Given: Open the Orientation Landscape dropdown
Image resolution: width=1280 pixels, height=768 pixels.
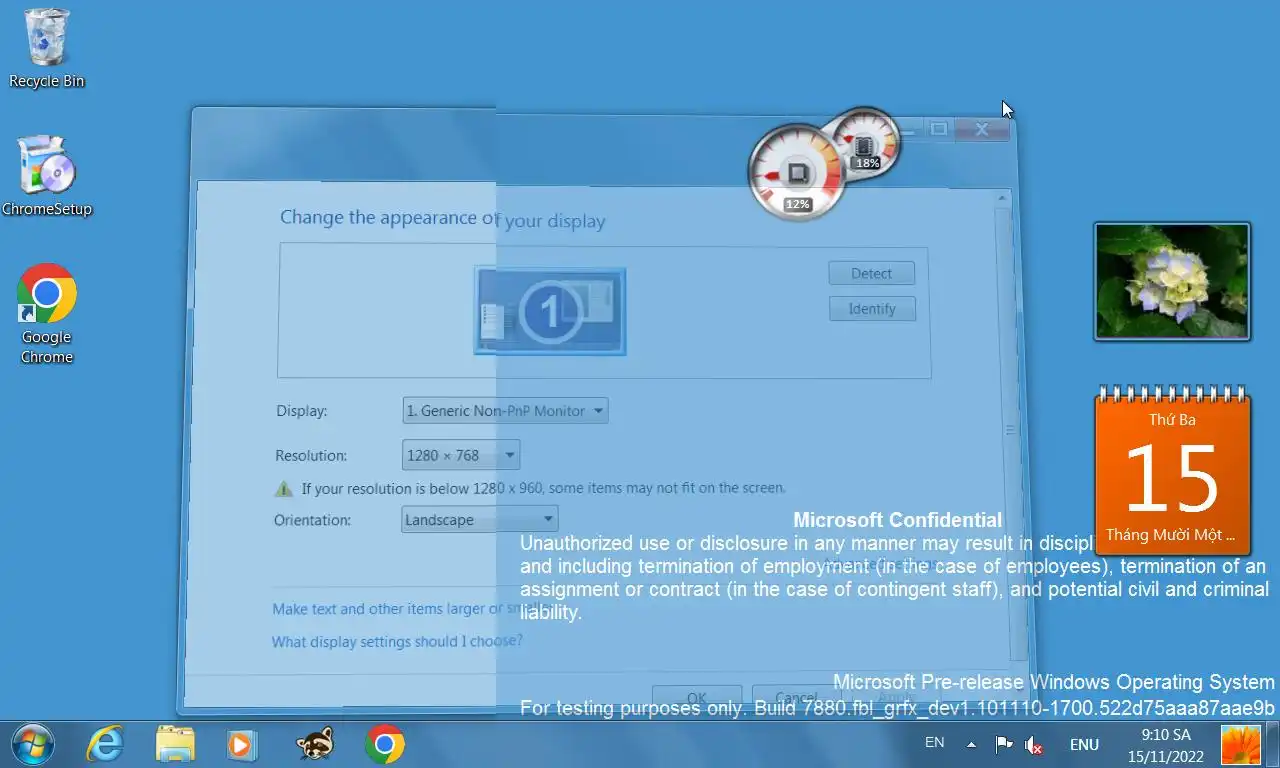Looking at the screenshot, I should [480, 519].
